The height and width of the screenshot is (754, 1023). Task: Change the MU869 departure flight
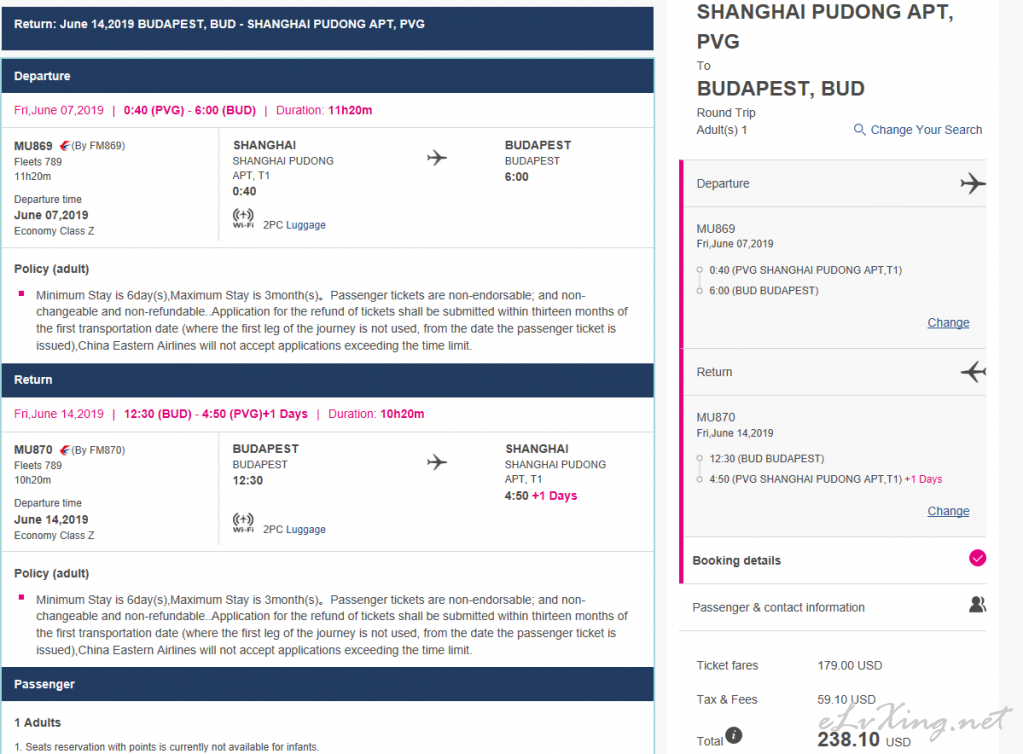(x=948, y=323)
